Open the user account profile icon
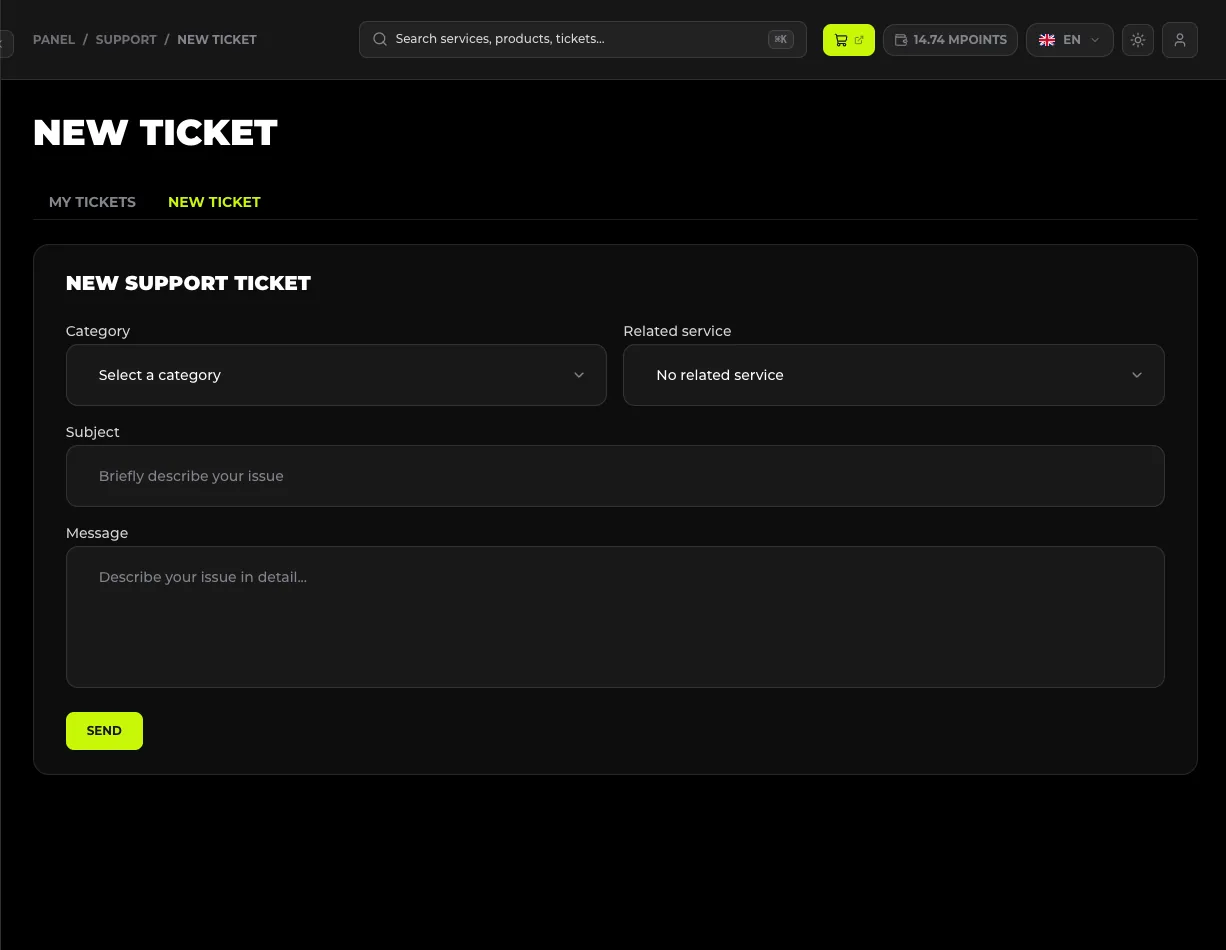 [1180, 40]
